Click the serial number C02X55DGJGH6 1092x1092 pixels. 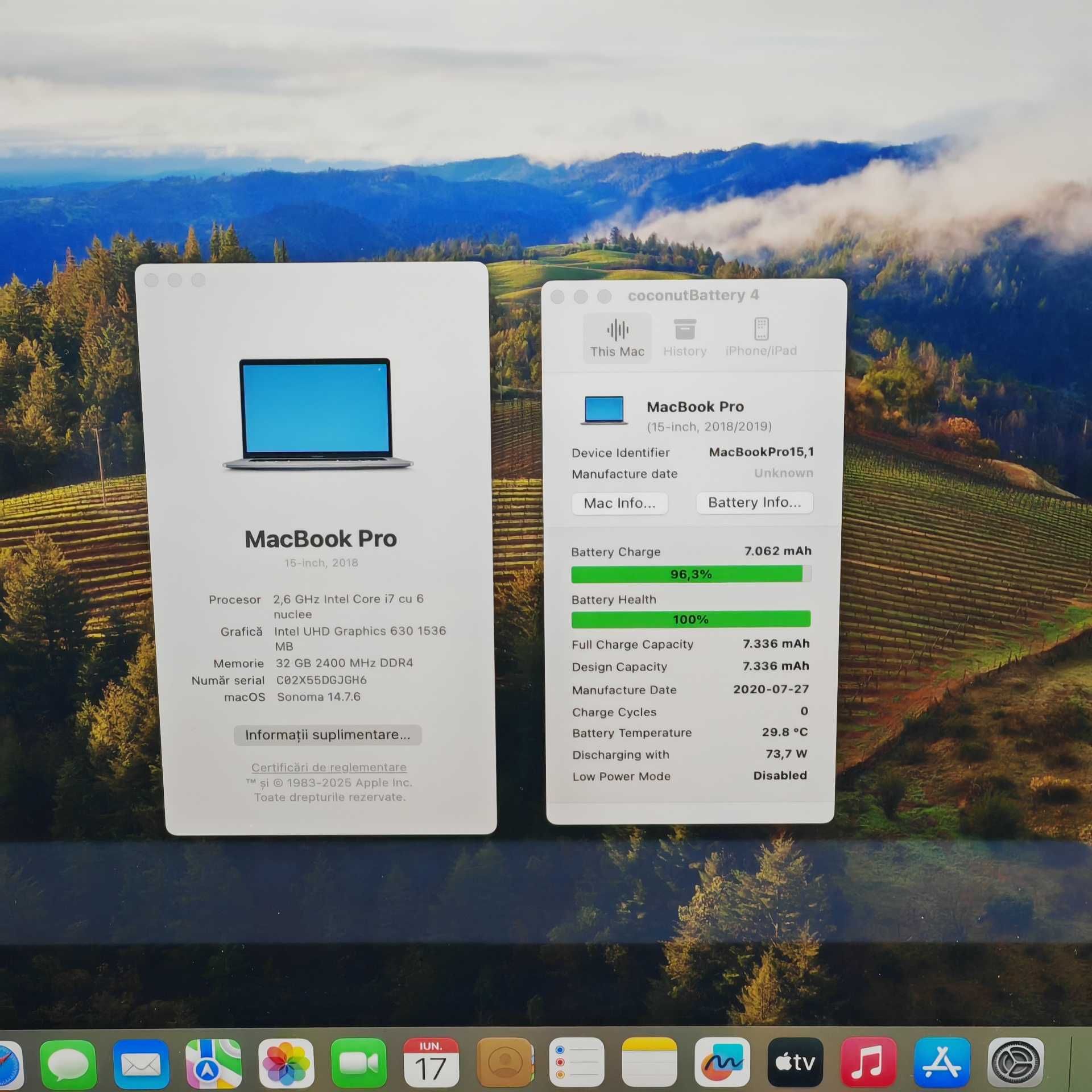click(x=321, y=680)
